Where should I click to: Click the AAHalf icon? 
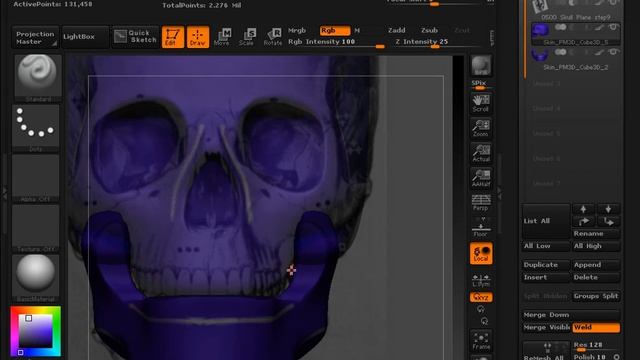[481, 178]
